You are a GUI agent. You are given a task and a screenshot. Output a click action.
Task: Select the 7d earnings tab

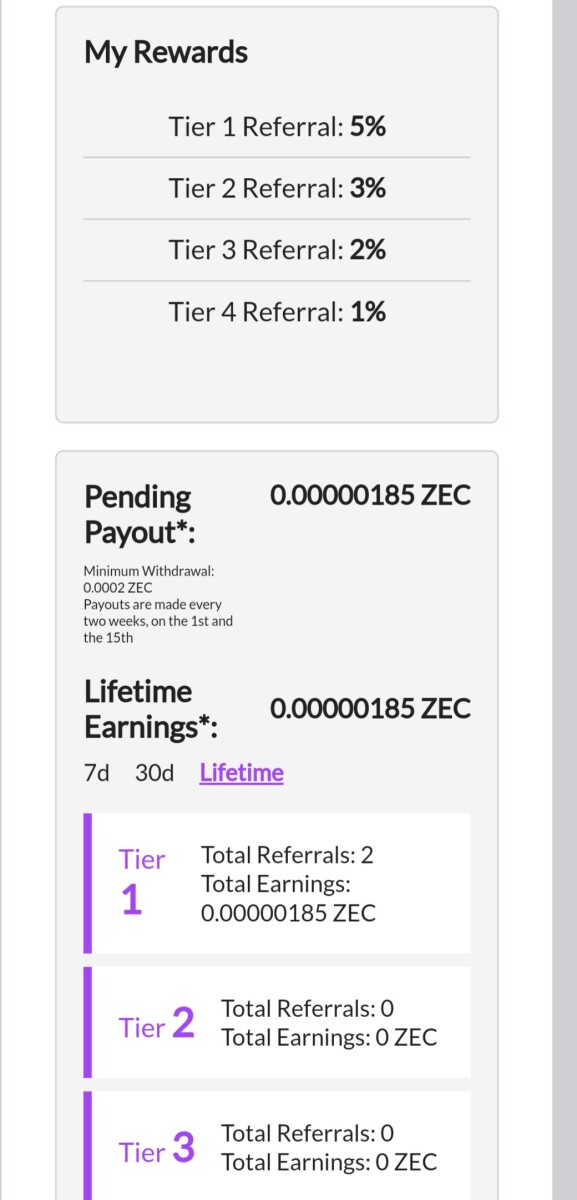pos(97,773)
